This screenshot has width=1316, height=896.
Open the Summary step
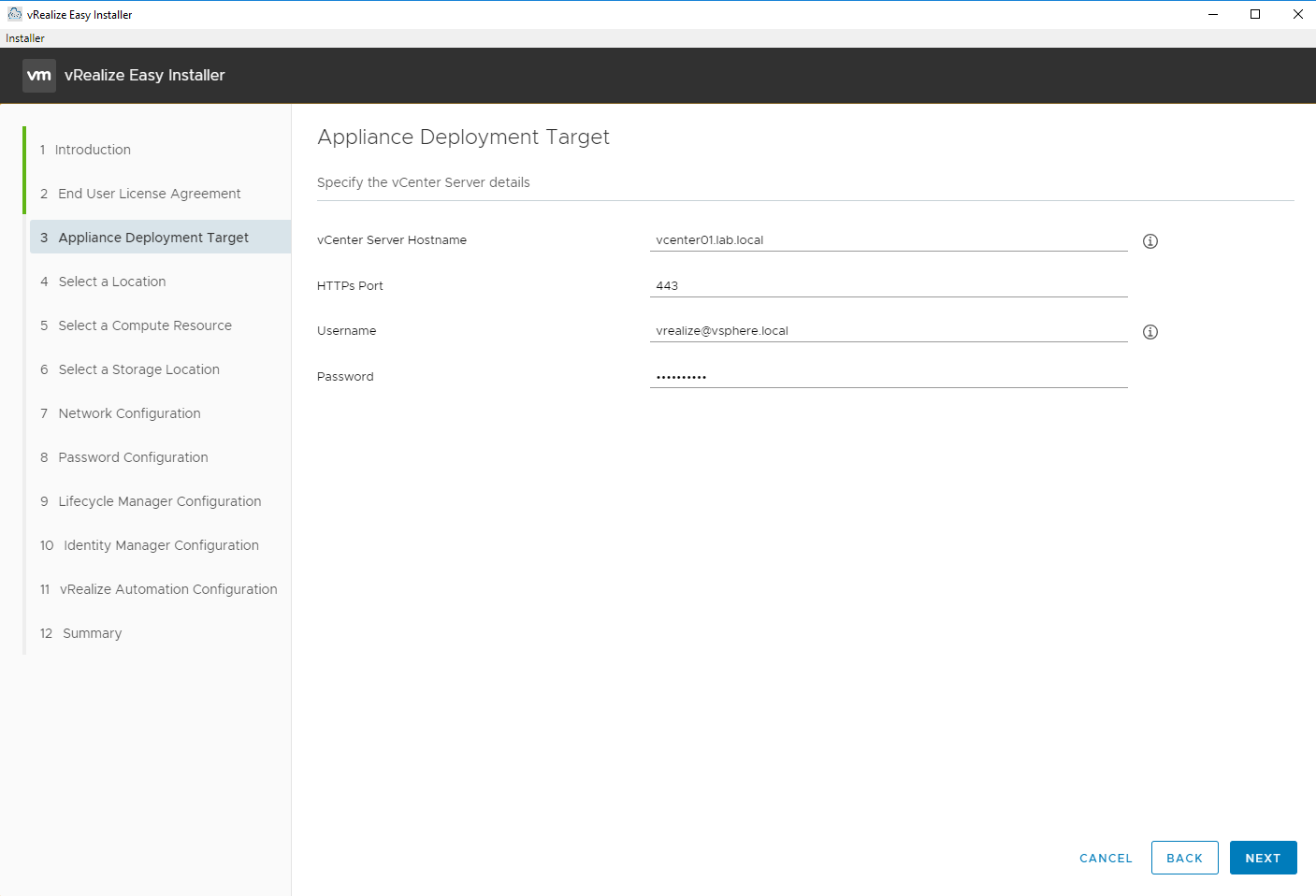pyautogui.click(x=159, y=633)
